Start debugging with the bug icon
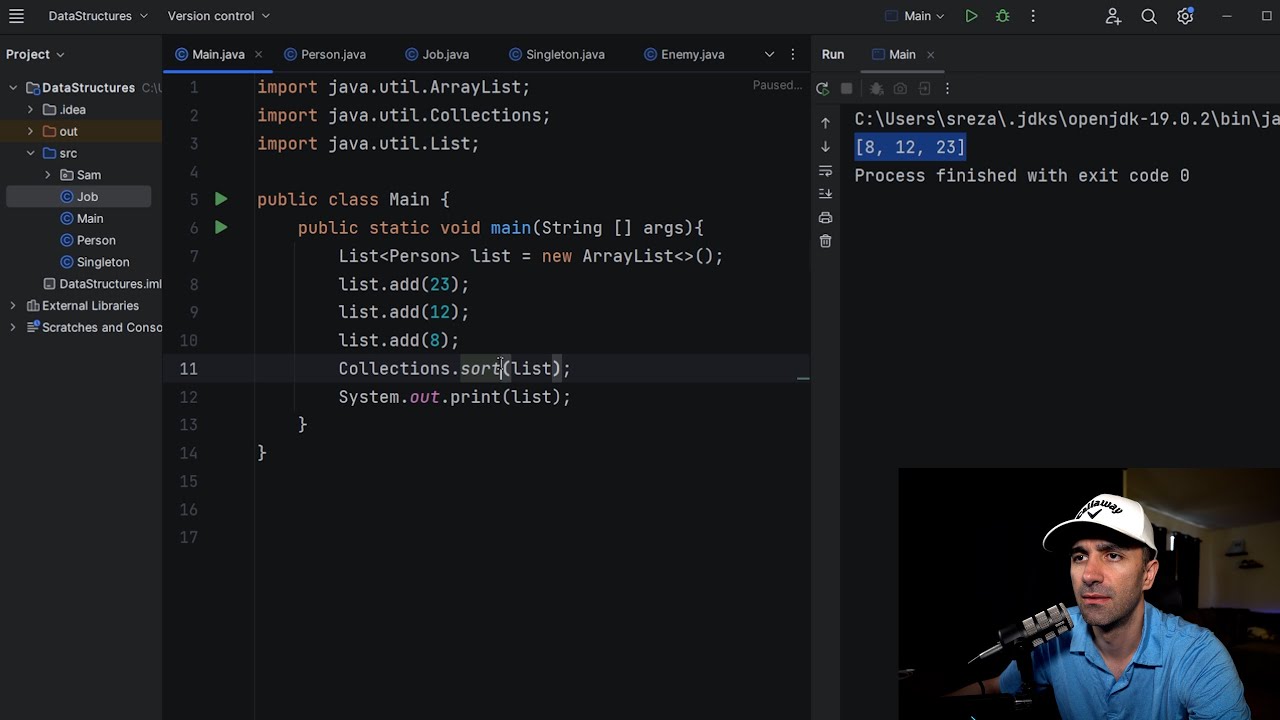Viewport: 1280px width, 720px height. (1002, 16)
